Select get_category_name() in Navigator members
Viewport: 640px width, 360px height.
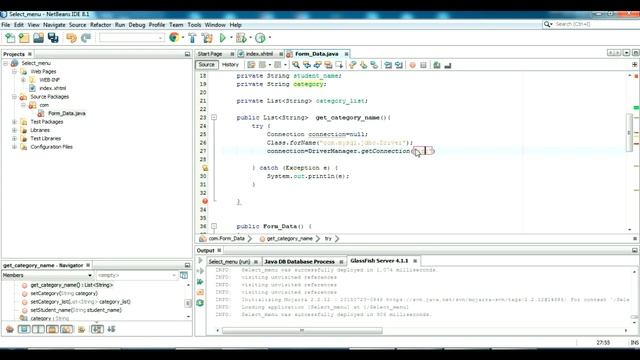point(71,285)
